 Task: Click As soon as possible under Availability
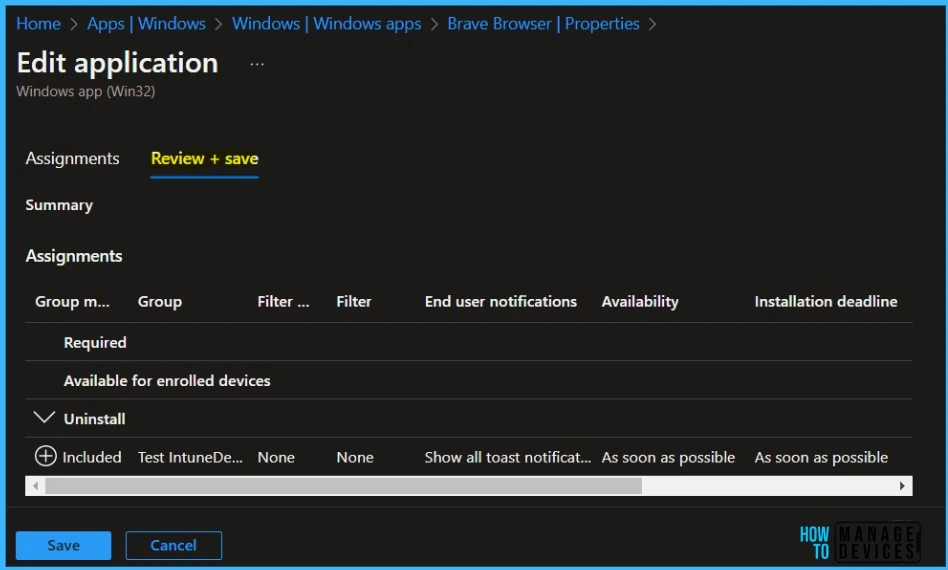(x=668, y=457)
